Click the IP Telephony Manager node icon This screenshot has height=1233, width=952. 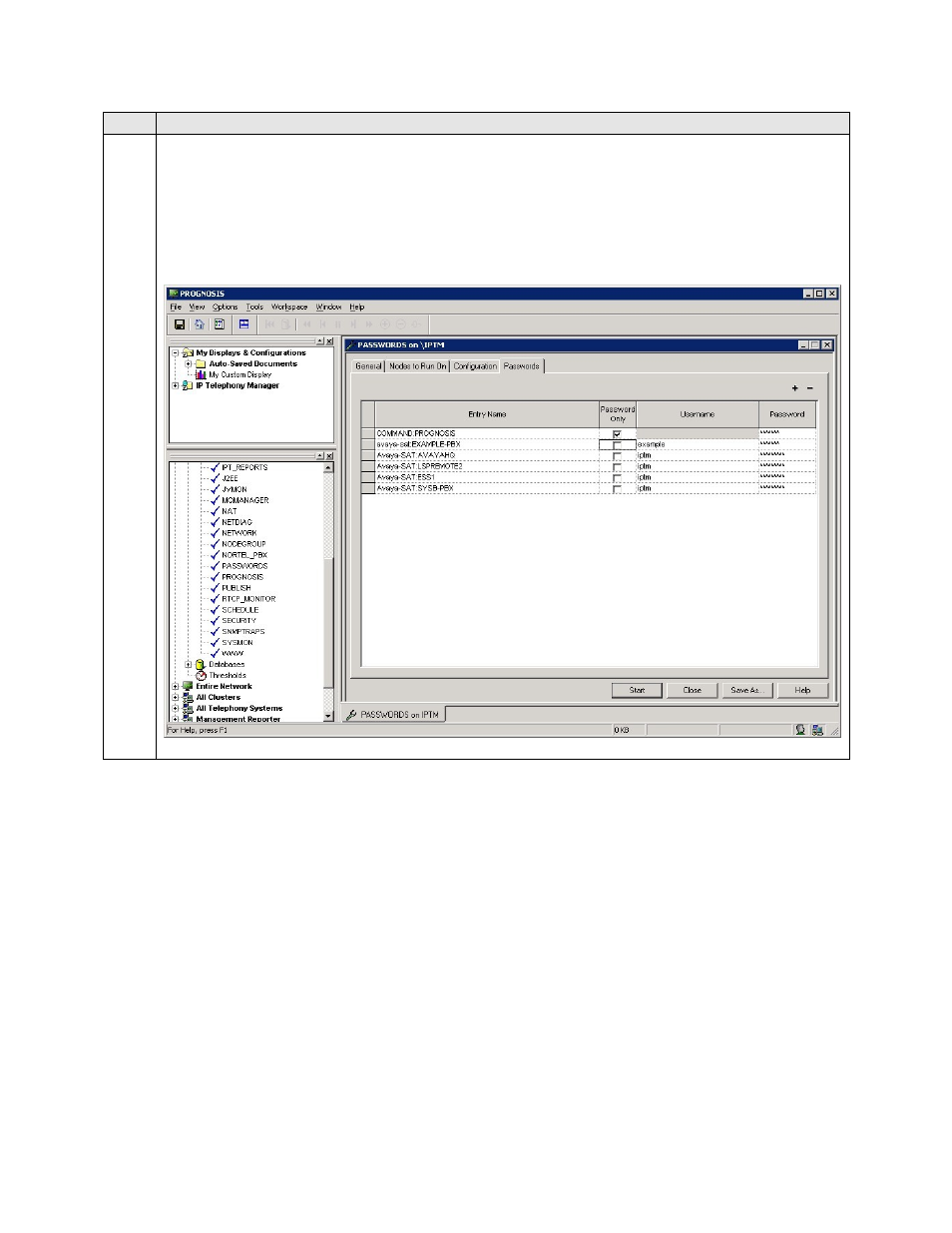pyautogui.click(x=188, y=385)
